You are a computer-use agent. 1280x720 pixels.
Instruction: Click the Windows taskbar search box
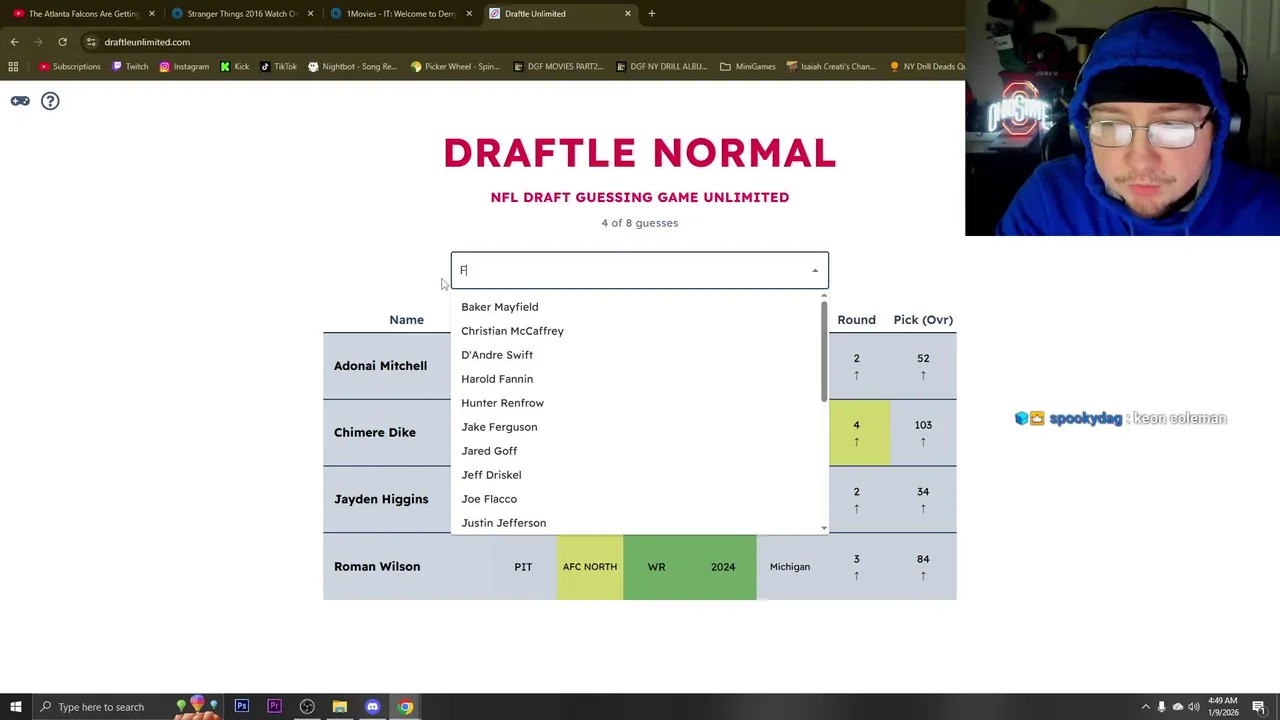point(101,707)
